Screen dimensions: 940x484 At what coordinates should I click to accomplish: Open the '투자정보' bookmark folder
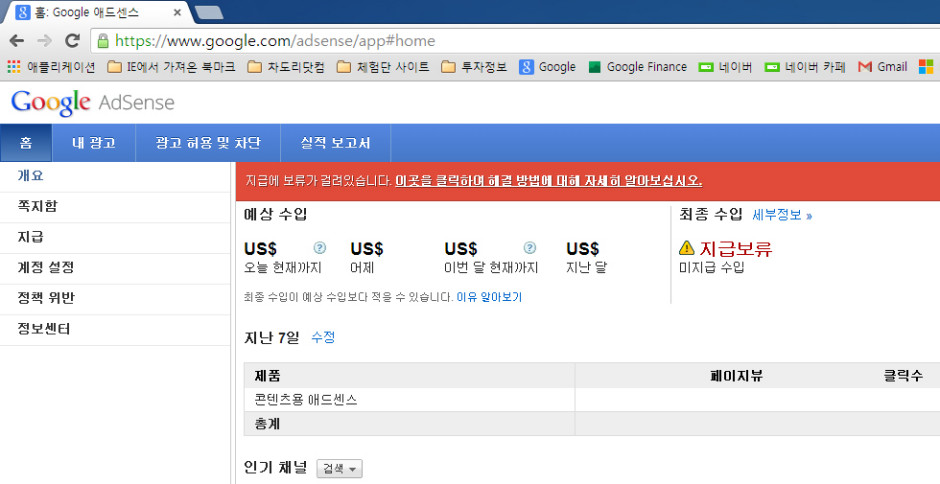(474, 67)
